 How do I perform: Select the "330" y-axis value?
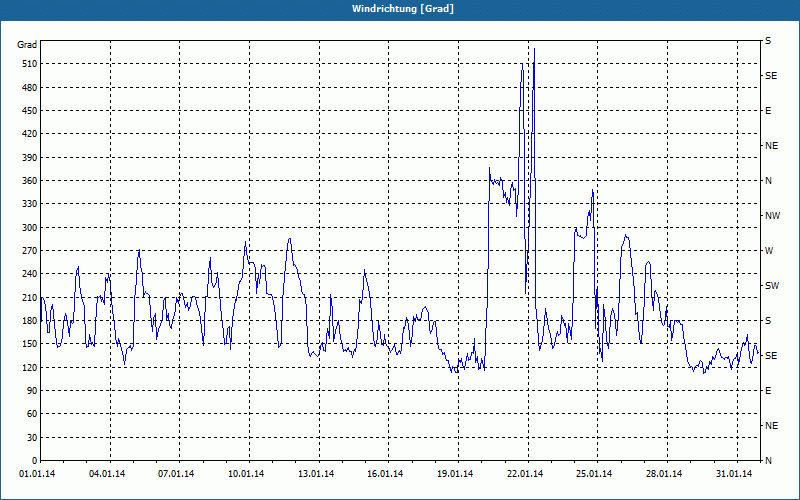(31, 204)
